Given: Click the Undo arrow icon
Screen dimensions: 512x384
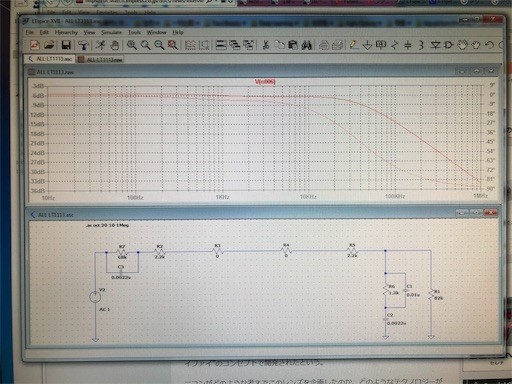Looking at the screenshot, I should pos(489,45).
